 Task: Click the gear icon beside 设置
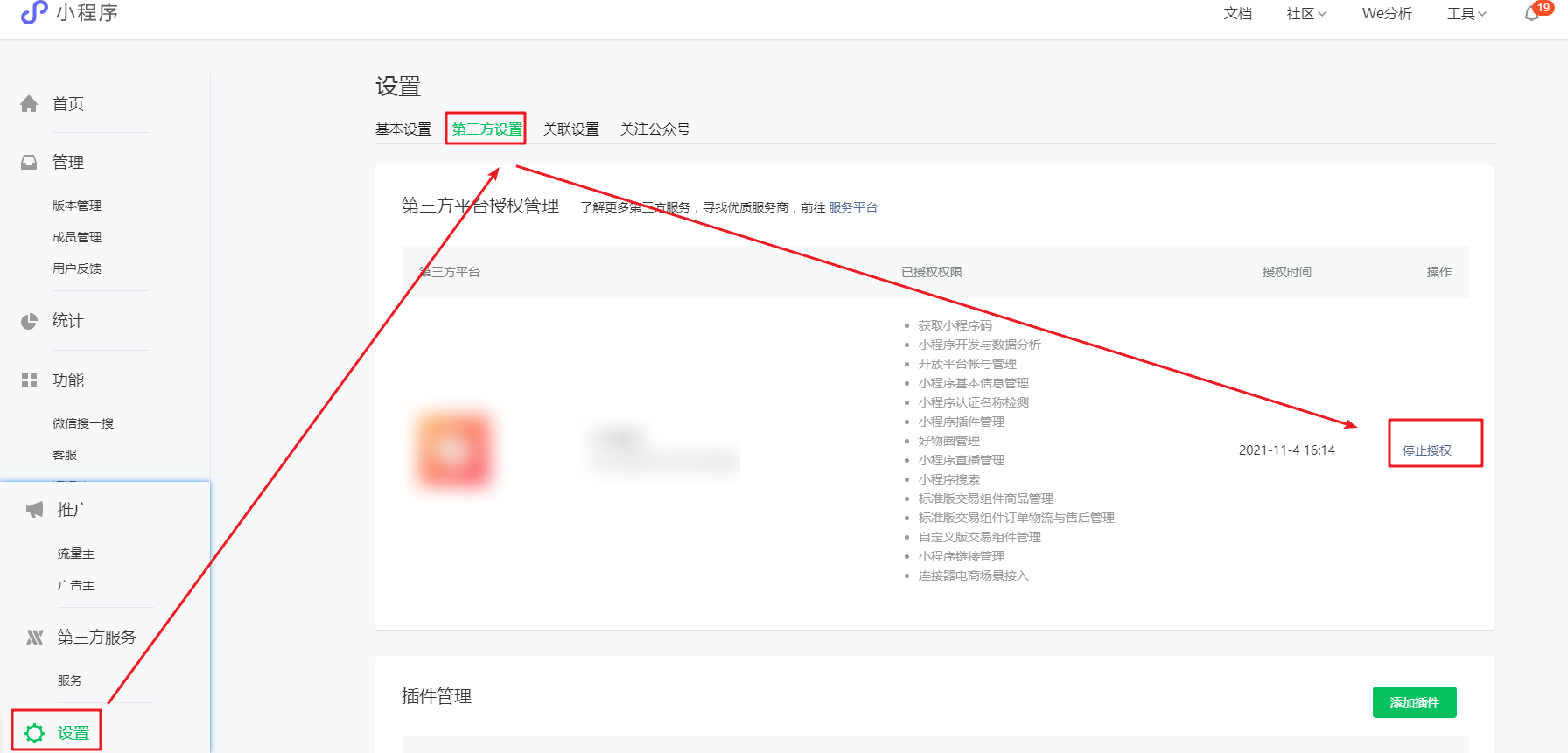coord(34,733)
